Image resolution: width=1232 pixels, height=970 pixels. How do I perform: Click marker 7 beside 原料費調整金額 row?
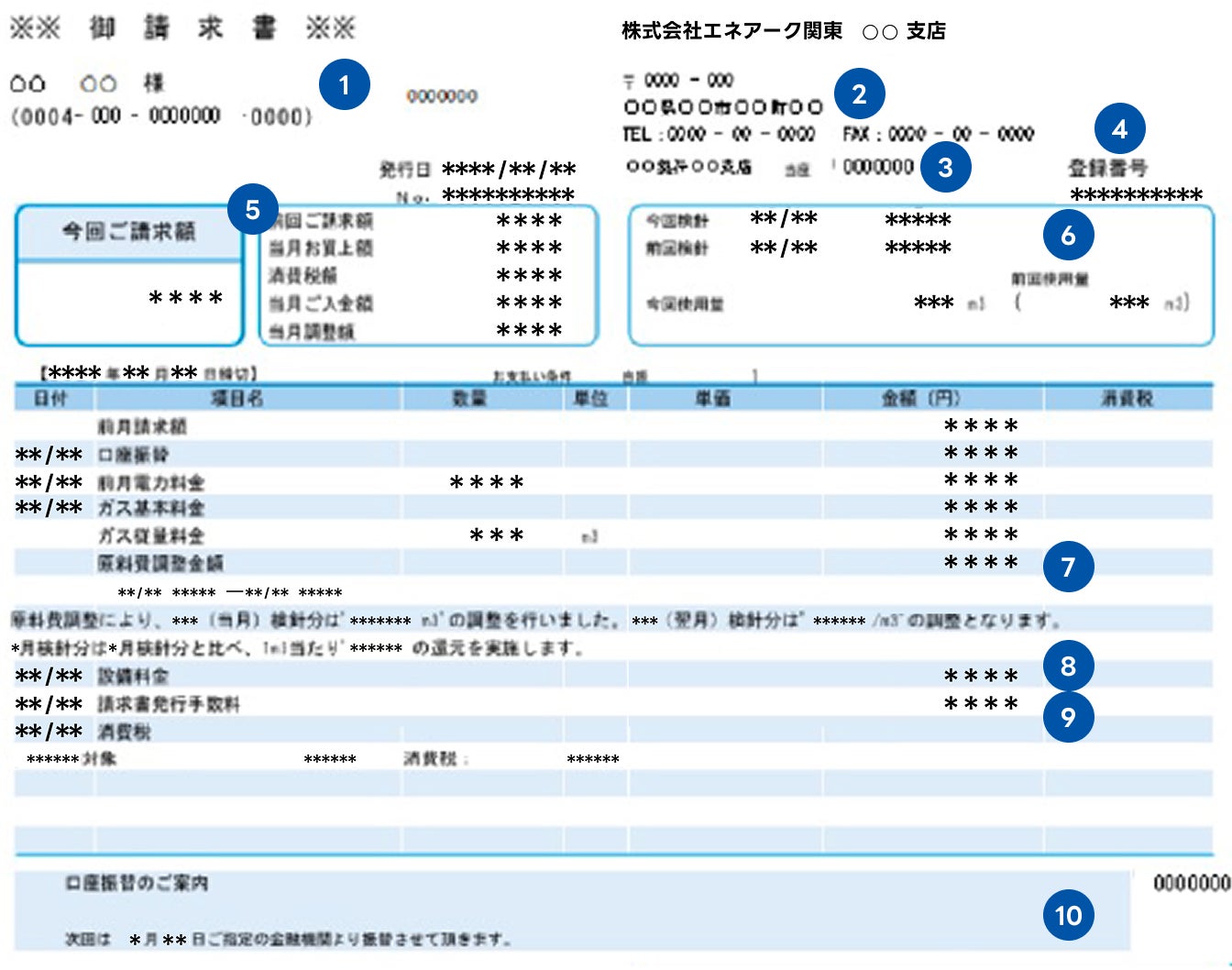coord(1068,567)
